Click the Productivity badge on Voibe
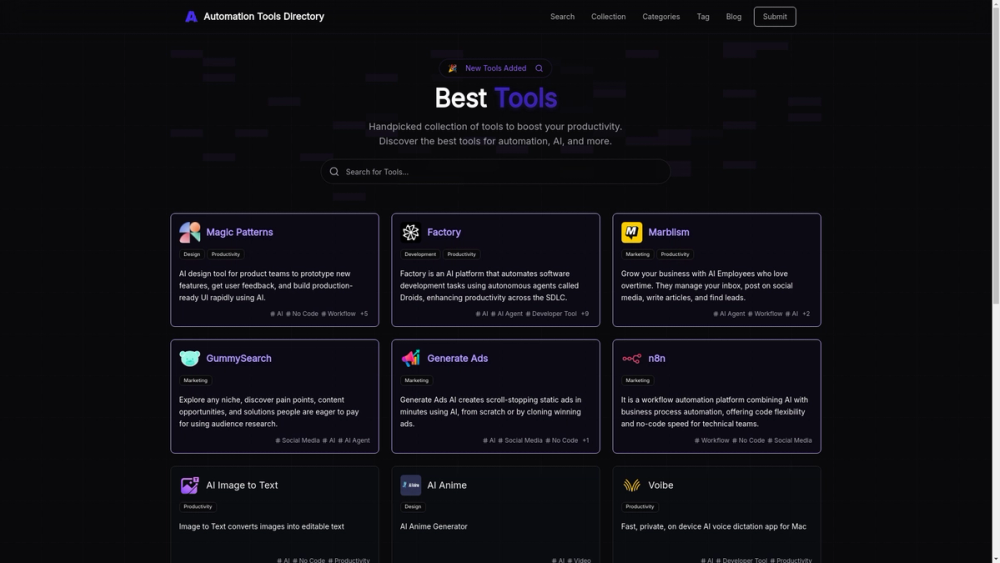1000x563 pixels. 640,507
